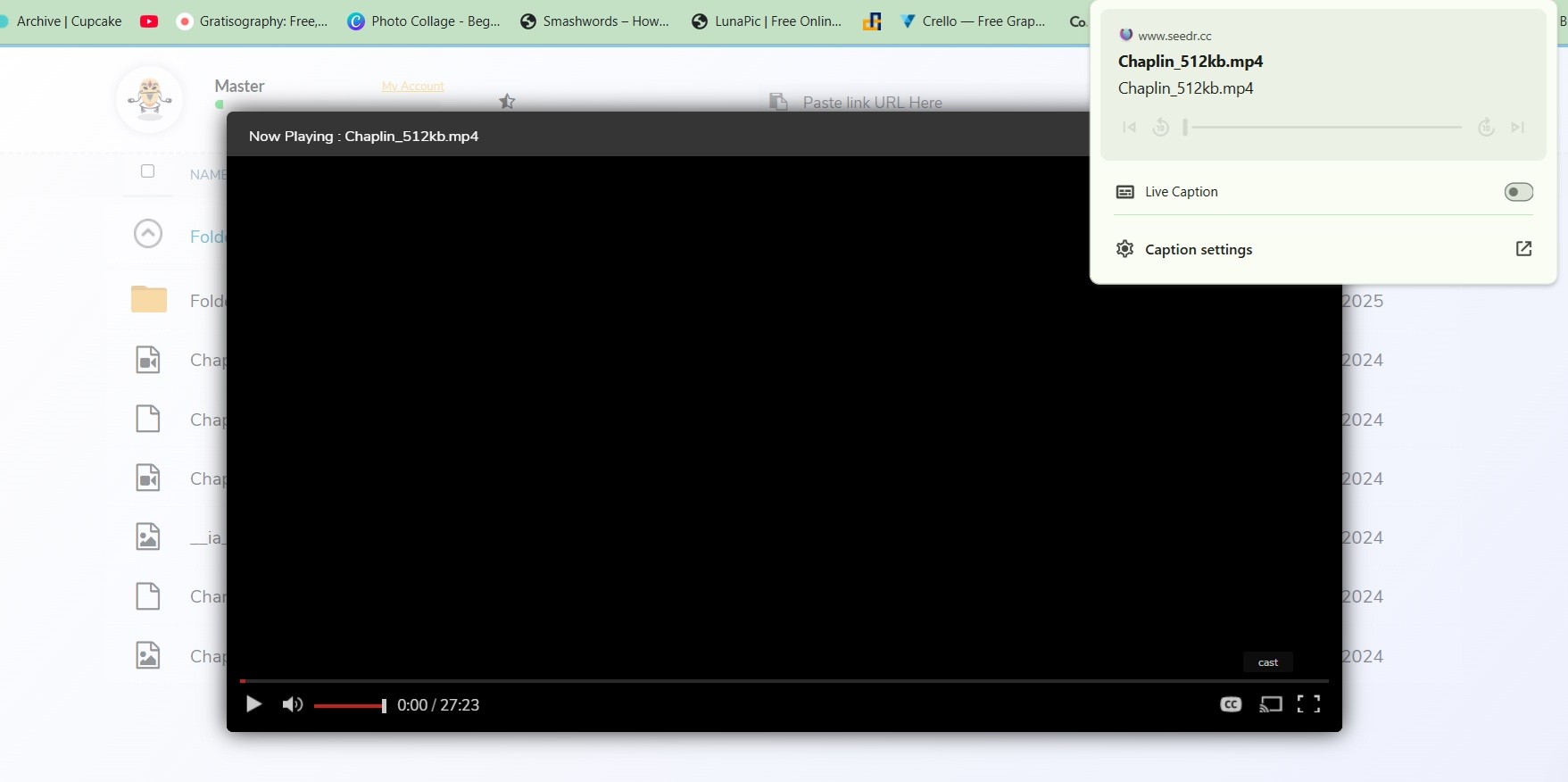Seek the media popup progress slider

tap(1323, 128)
